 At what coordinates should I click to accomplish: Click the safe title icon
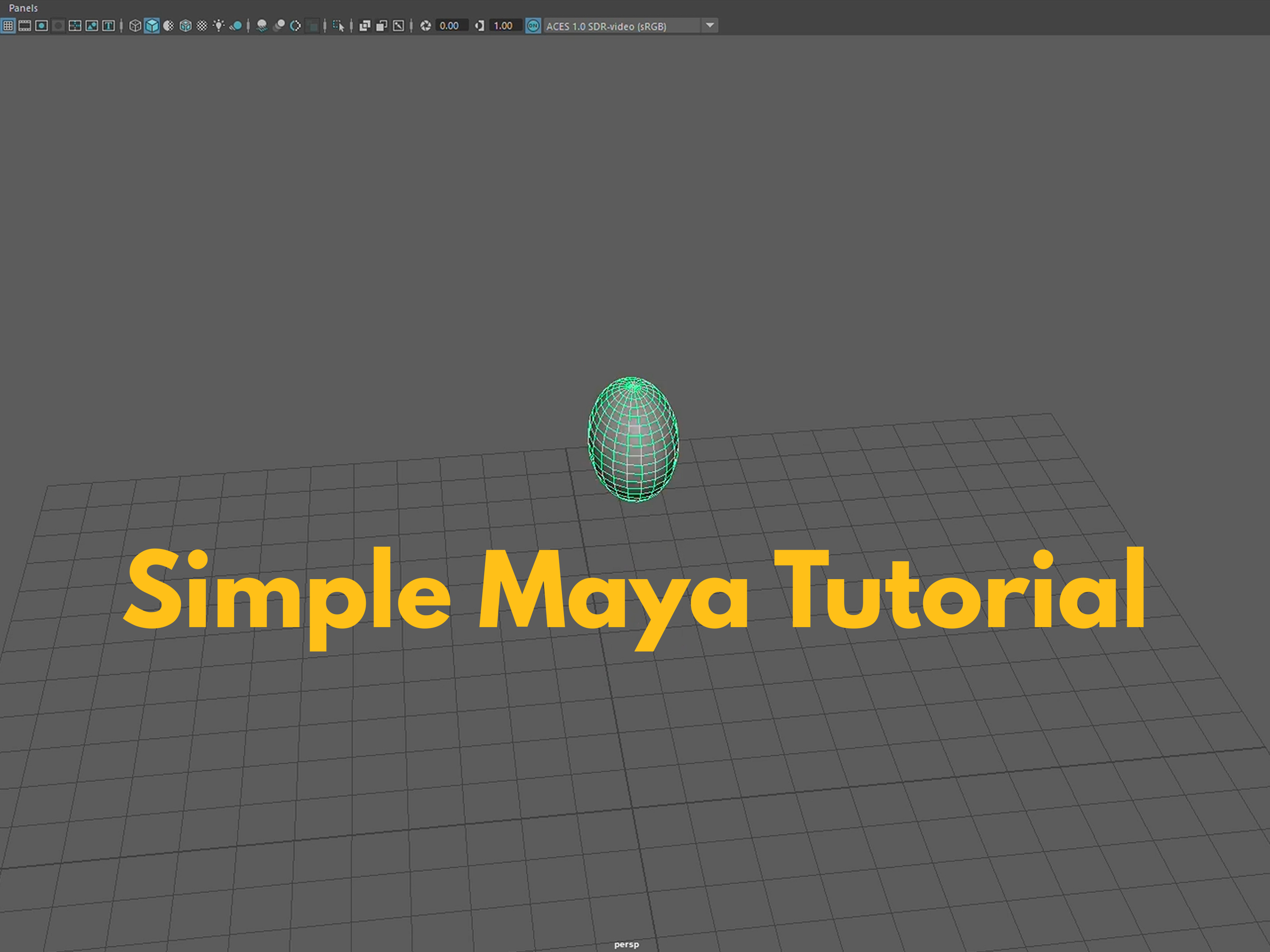point(108,26)
